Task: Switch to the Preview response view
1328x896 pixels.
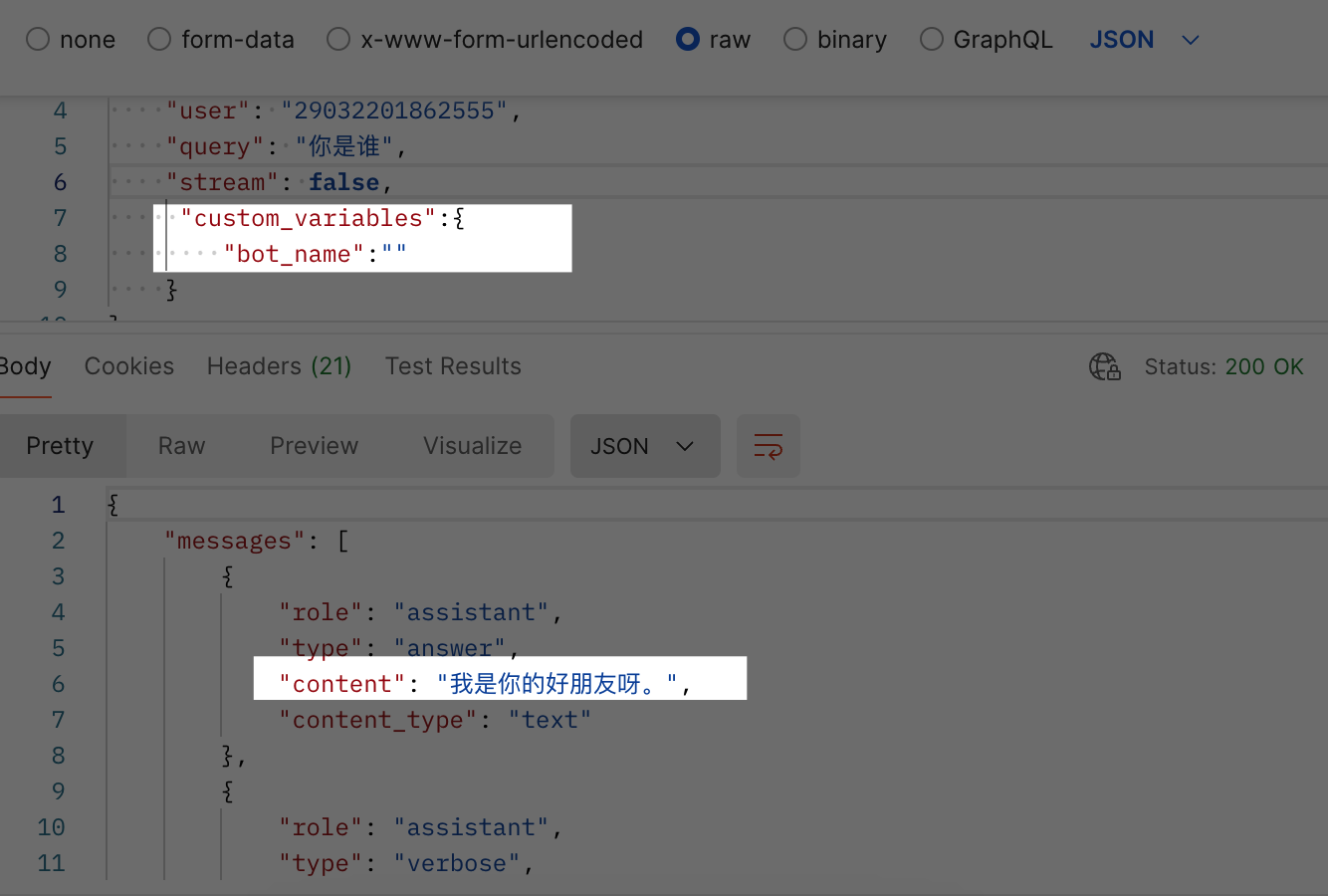Action: pyautogui.click(x=315, y=446)
